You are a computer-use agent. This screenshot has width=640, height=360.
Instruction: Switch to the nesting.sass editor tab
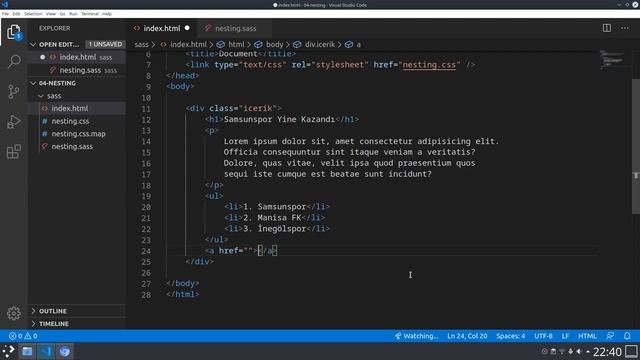pyautogui.click(x=236, y=28)
